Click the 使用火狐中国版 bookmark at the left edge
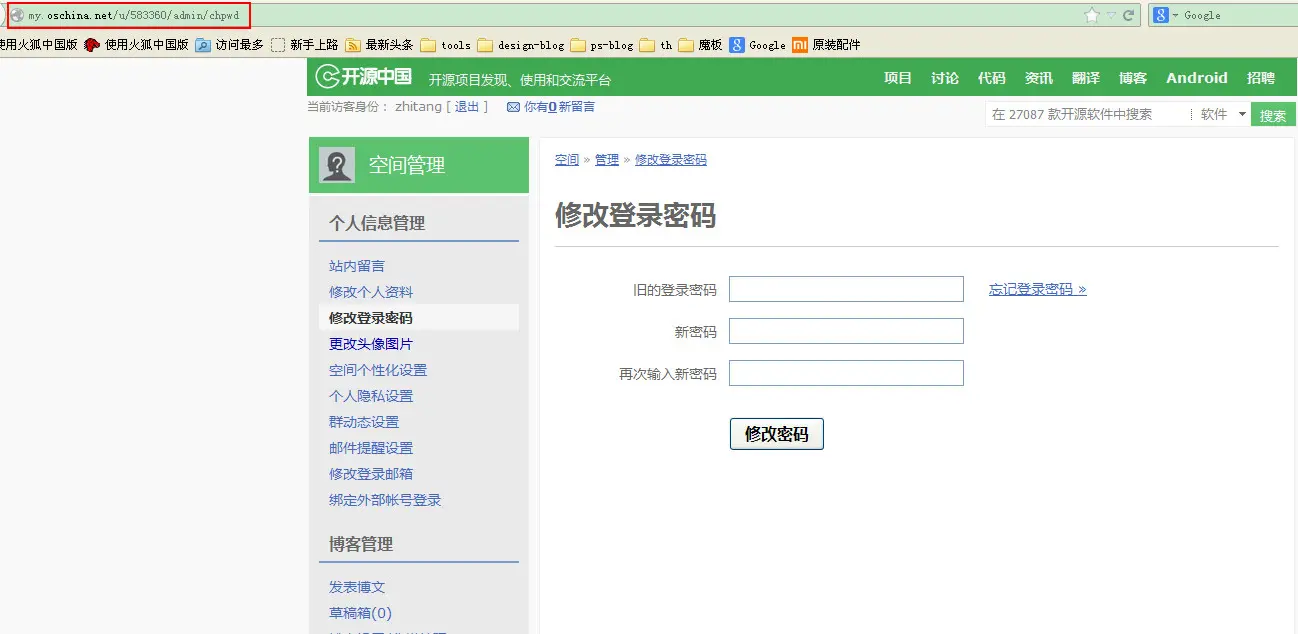The height and width of the screenshot is (634, 1298). point(38,45)
